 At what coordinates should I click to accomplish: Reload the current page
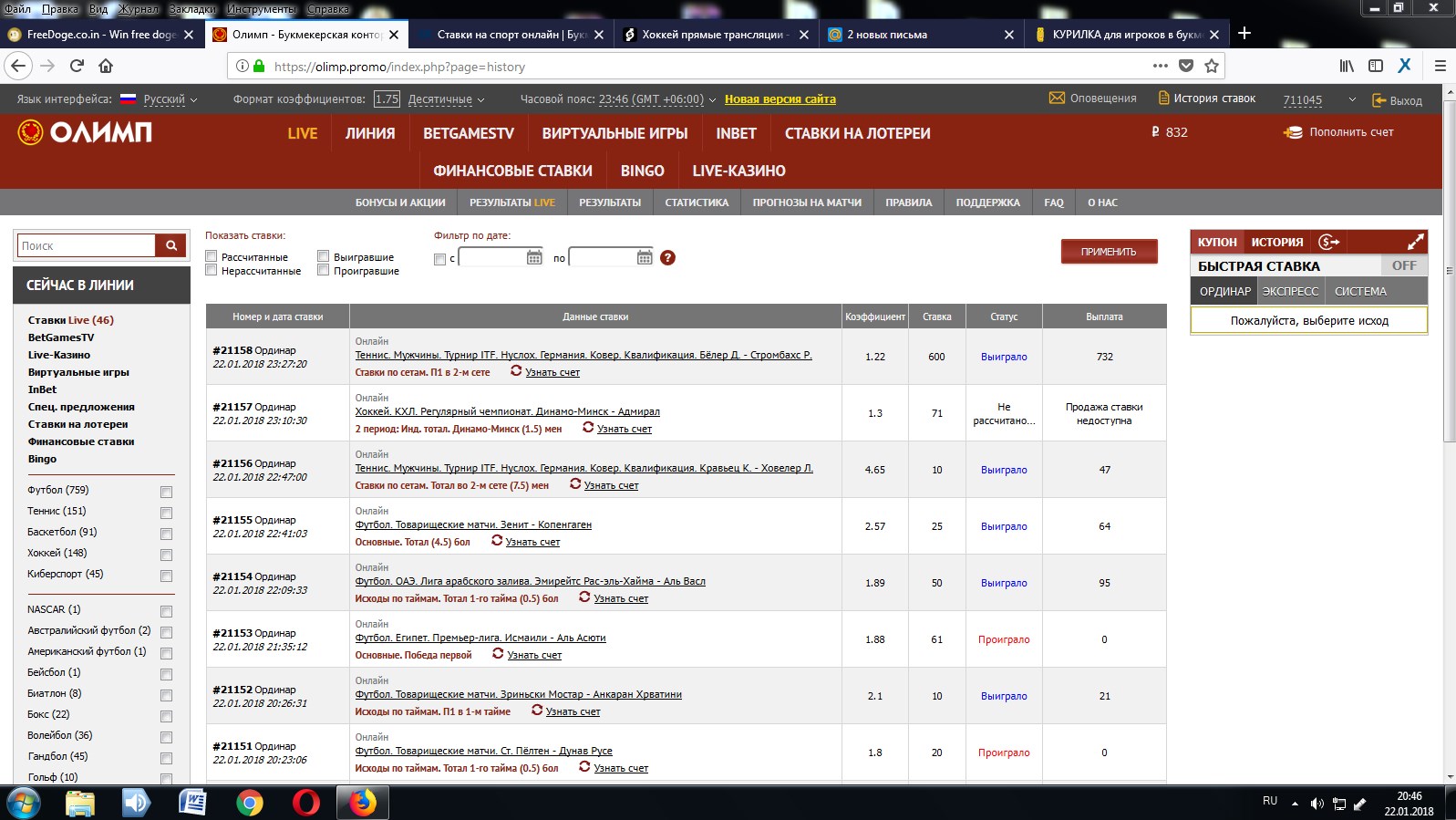77,66
